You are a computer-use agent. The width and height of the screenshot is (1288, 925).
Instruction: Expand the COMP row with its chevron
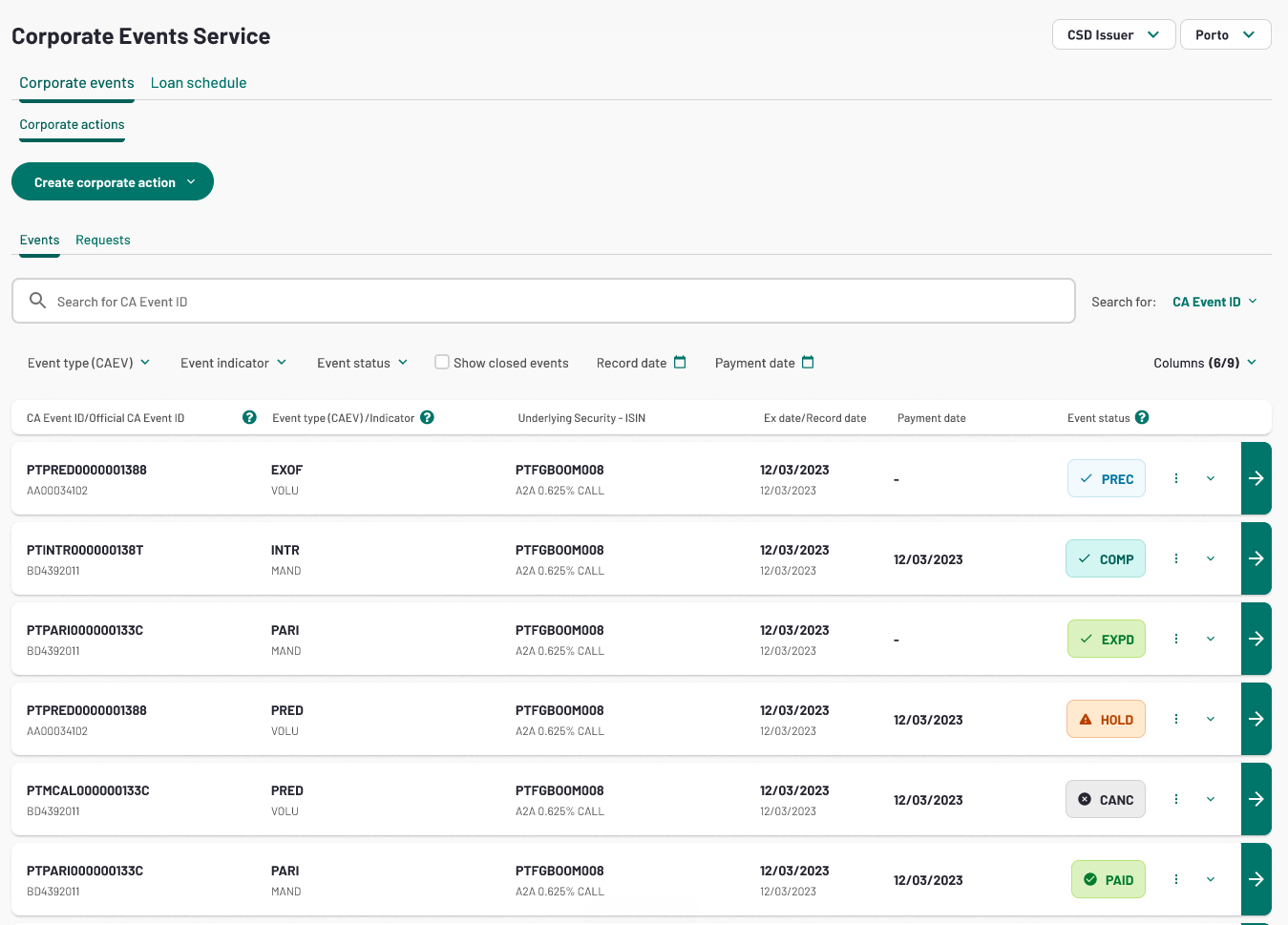click(x=1211, y=558)
